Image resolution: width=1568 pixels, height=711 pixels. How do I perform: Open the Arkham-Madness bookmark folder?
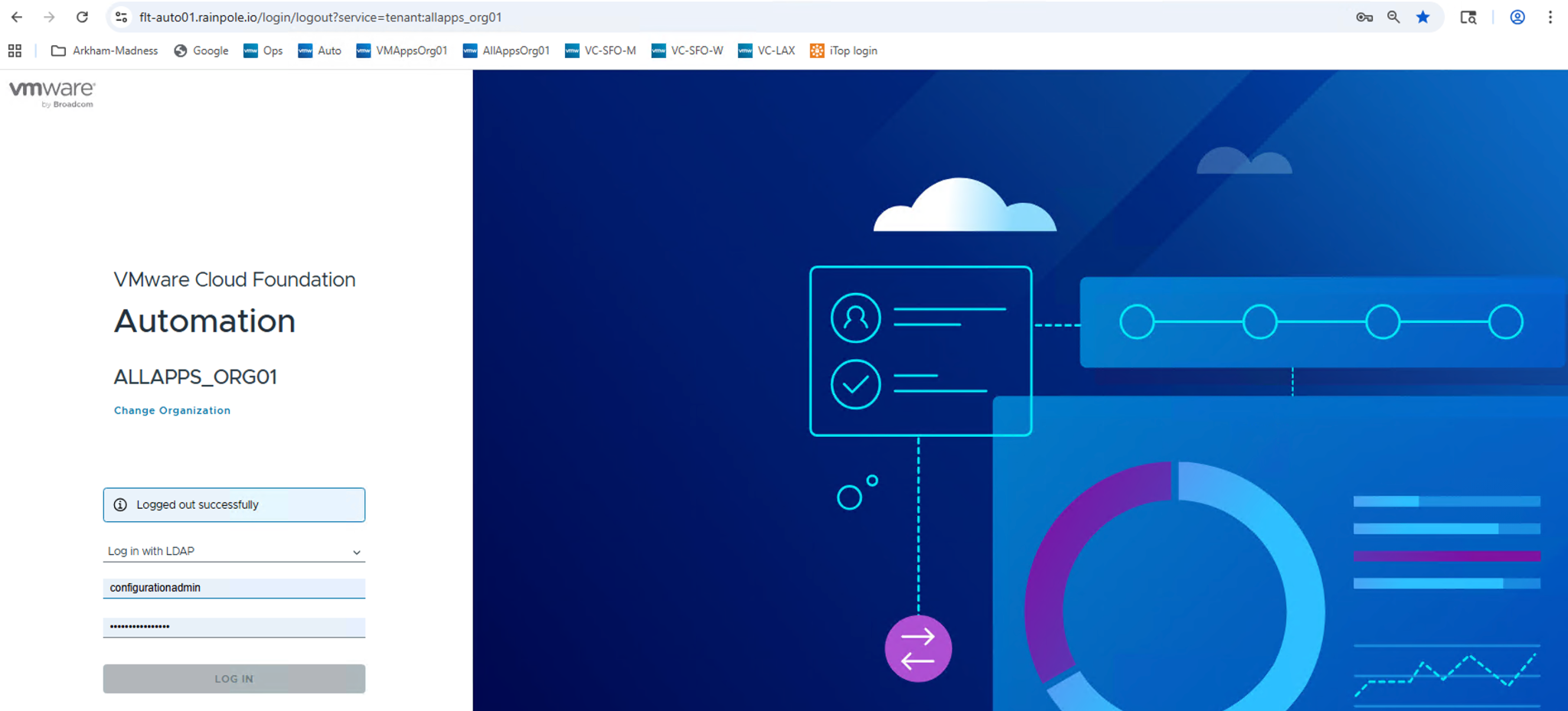[x=105, y=51]
